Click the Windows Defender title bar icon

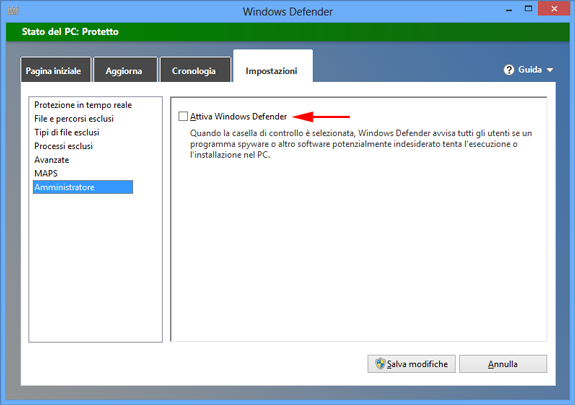click(x=13, y=10)
